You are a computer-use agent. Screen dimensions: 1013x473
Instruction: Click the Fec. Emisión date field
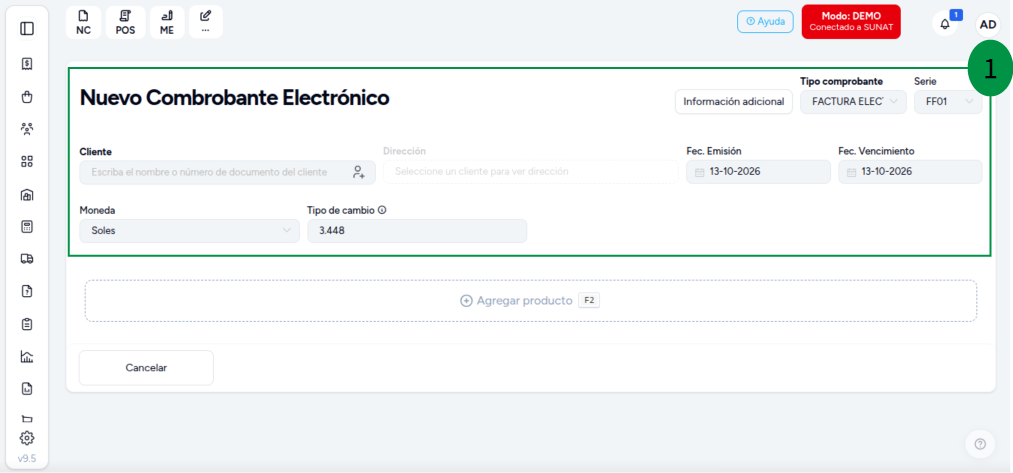coord(758,173)
